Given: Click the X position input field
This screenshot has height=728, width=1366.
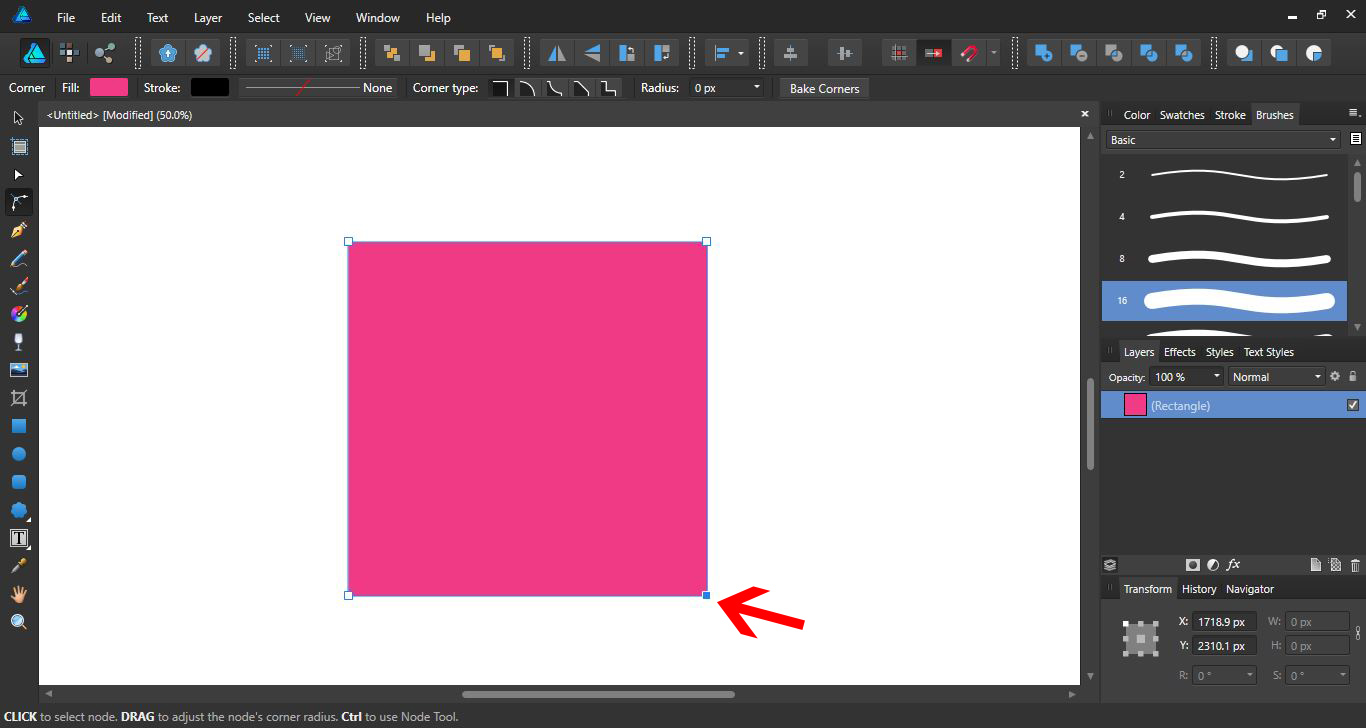Looking at the screenshot, I should tap(1225, 622).
